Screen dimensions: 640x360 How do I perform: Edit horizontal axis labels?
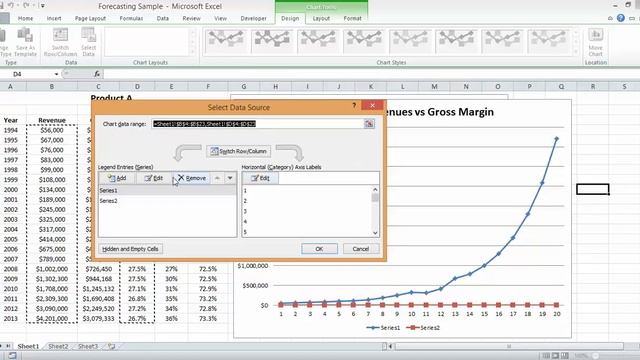point(260,178)
